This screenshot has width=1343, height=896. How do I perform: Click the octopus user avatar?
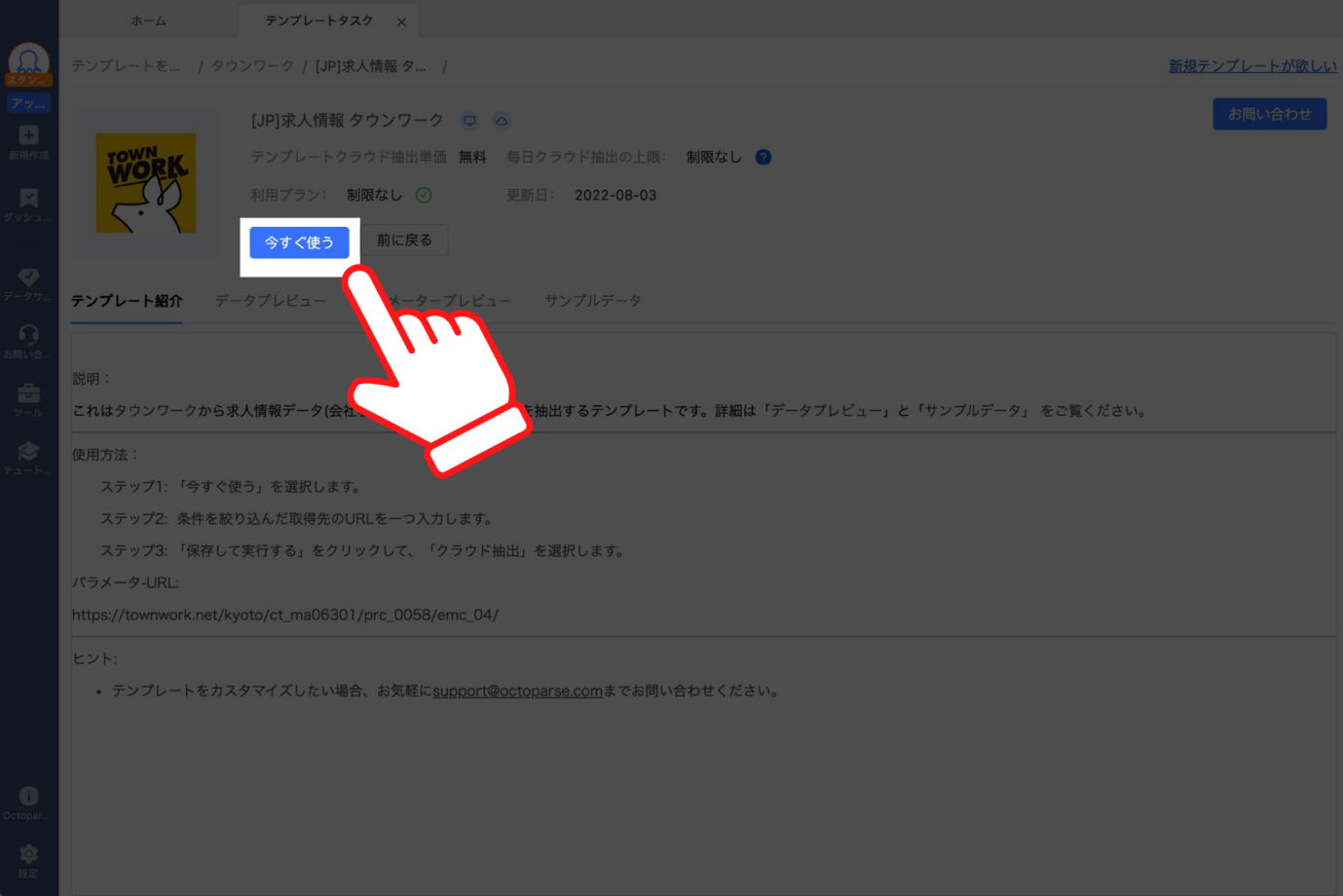[28, 61]
